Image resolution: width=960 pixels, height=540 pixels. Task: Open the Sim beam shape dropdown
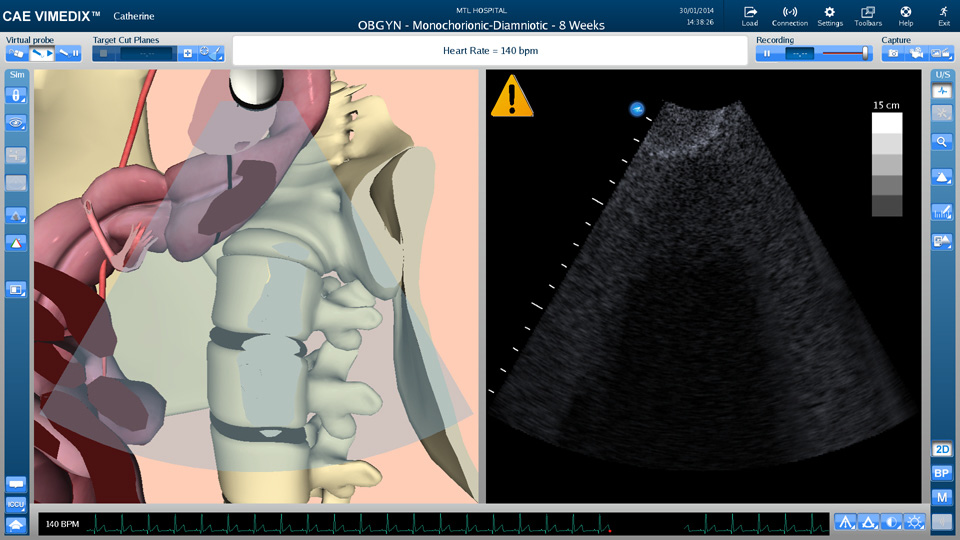(17, 215)
